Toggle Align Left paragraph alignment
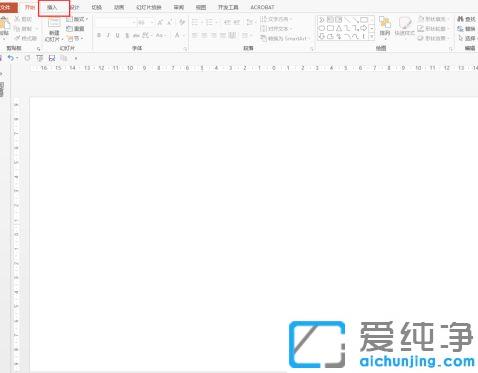The height and width of the screenshot is (373, 478). pyautogui.click(x=195, y=35)
